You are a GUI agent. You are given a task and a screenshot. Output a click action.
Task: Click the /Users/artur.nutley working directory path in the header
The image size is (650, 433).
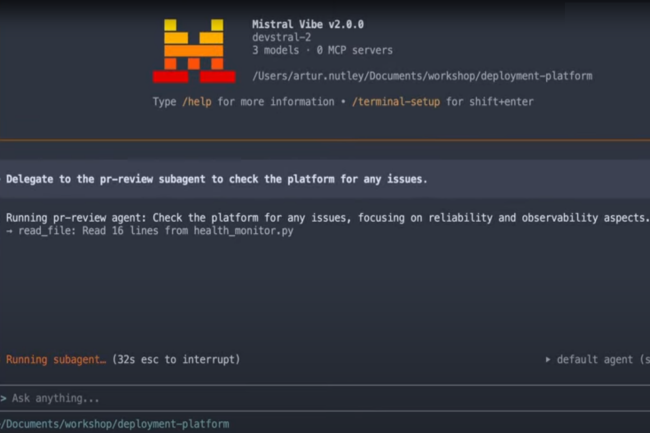[x=424, y=75]
